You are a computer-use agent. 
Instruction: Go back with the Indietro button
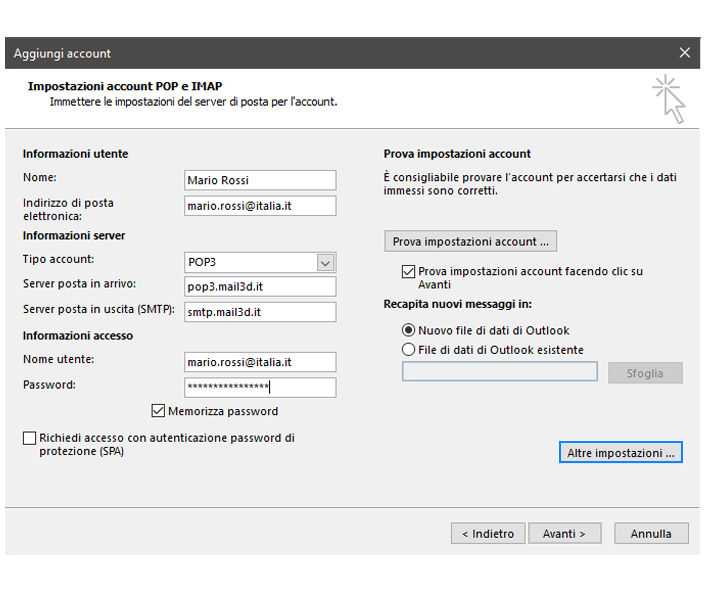tap(487, 534)
